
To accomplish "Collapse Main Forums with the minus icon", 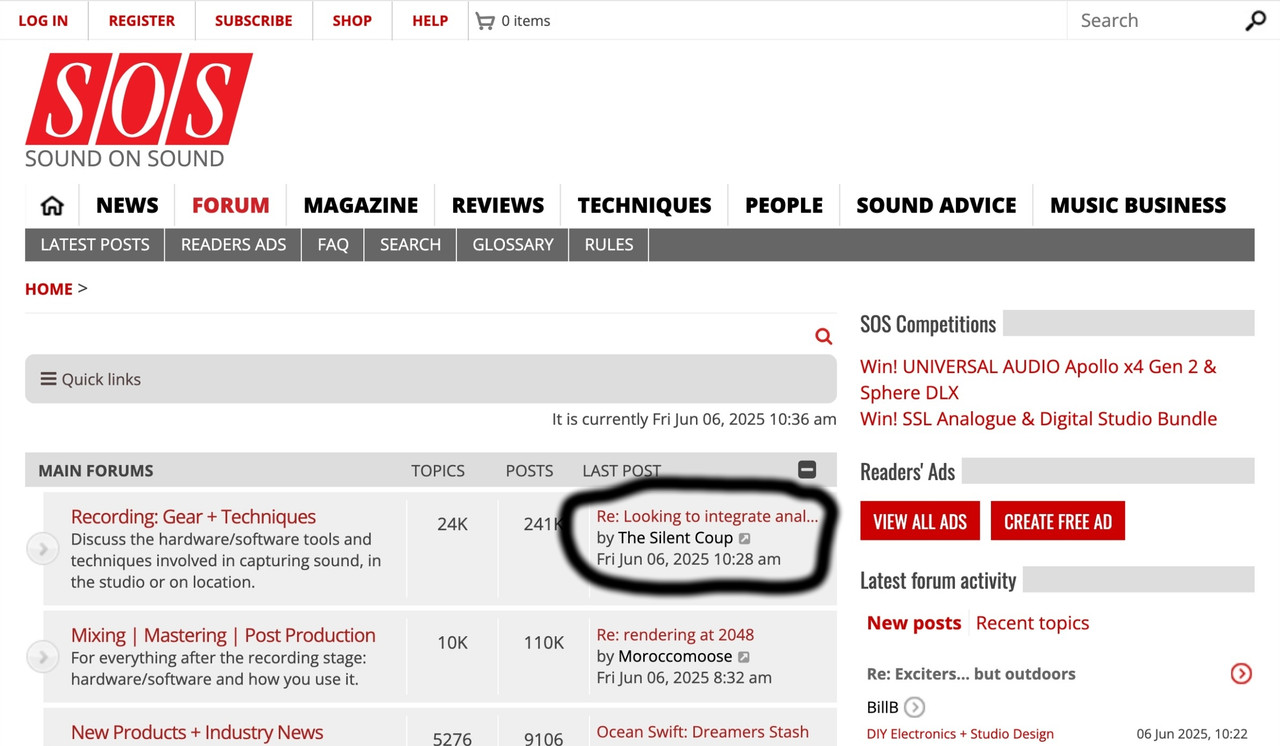I will pyautogui.click(x=807, y=470).
